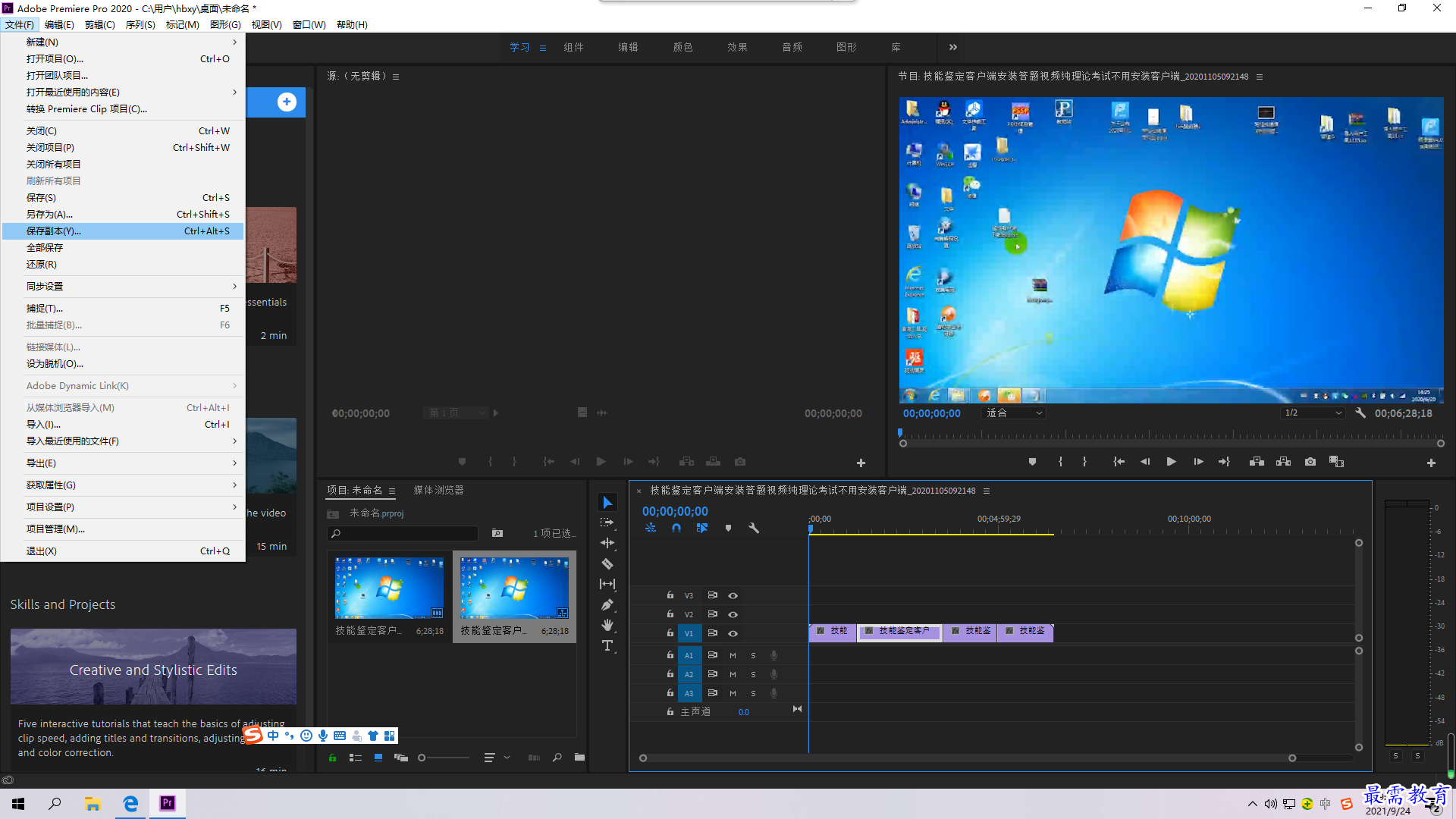Viewport: 1456px width, 819px height.
Task: Expand Open Recent (打开最近使用的内容) submenu
Action: click(123, 93)
